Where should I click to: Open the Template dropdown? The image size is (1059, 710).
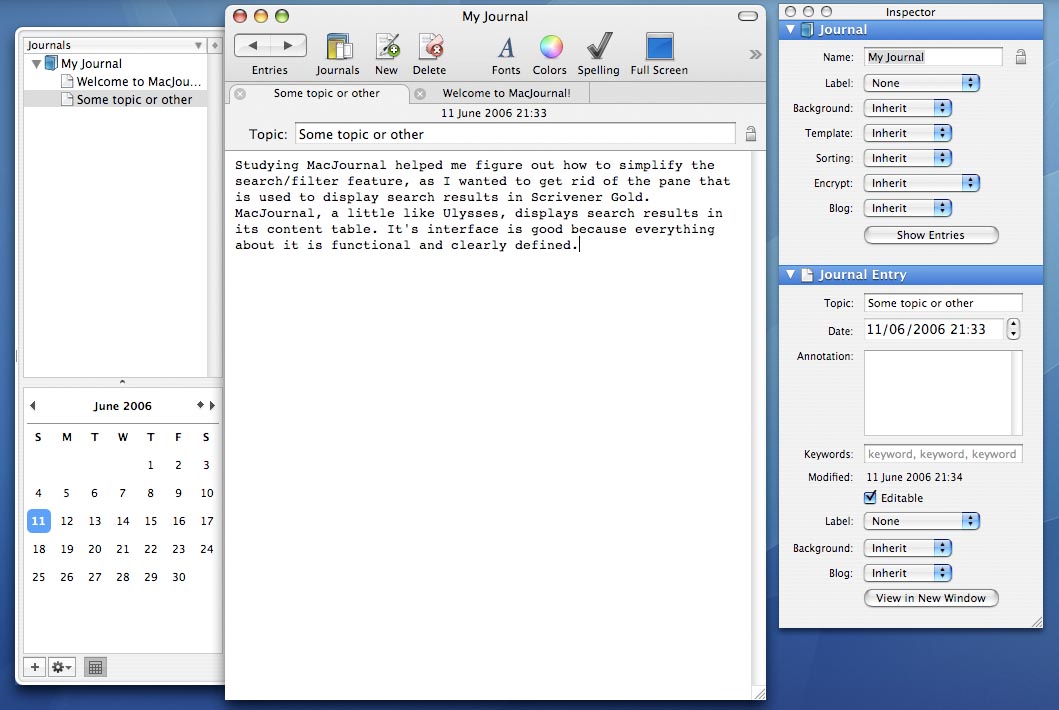pyautogui.click(x=908, y=133)
